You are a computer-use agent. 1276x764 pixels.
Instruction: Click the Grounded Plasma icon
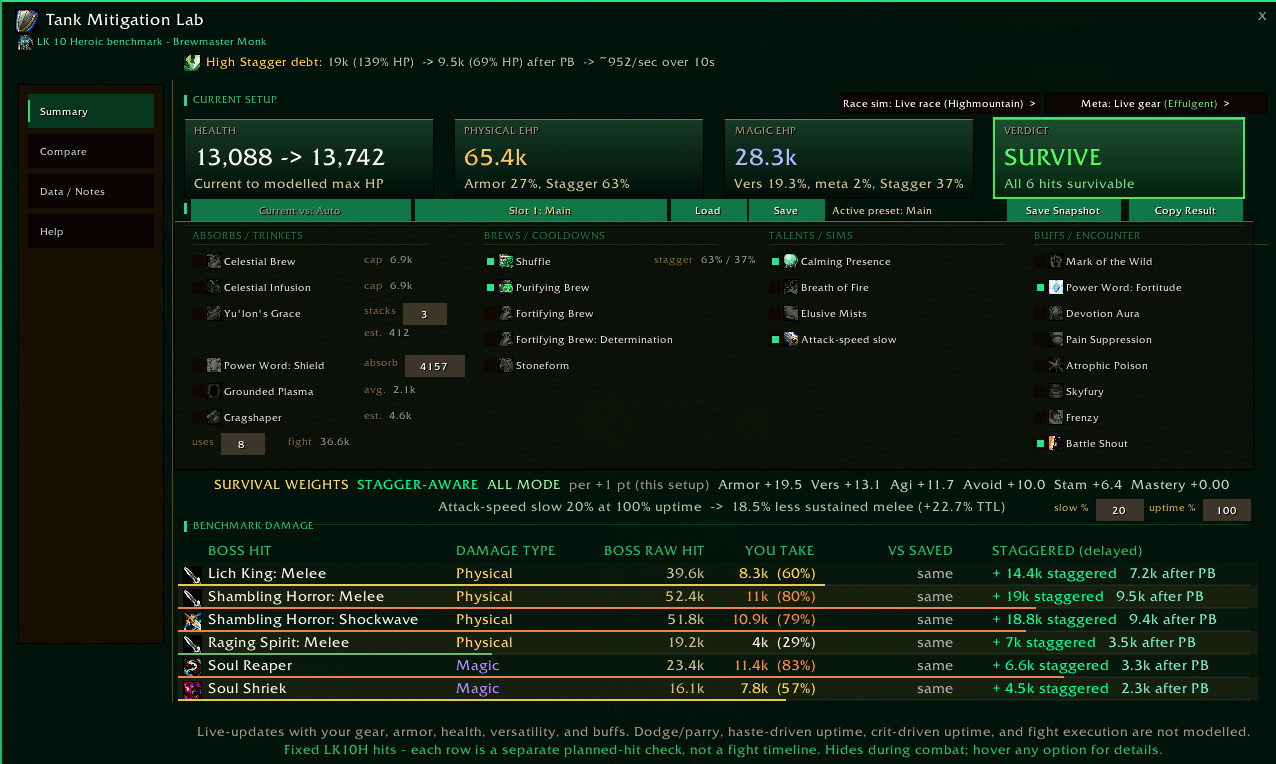tap(214, 391)
